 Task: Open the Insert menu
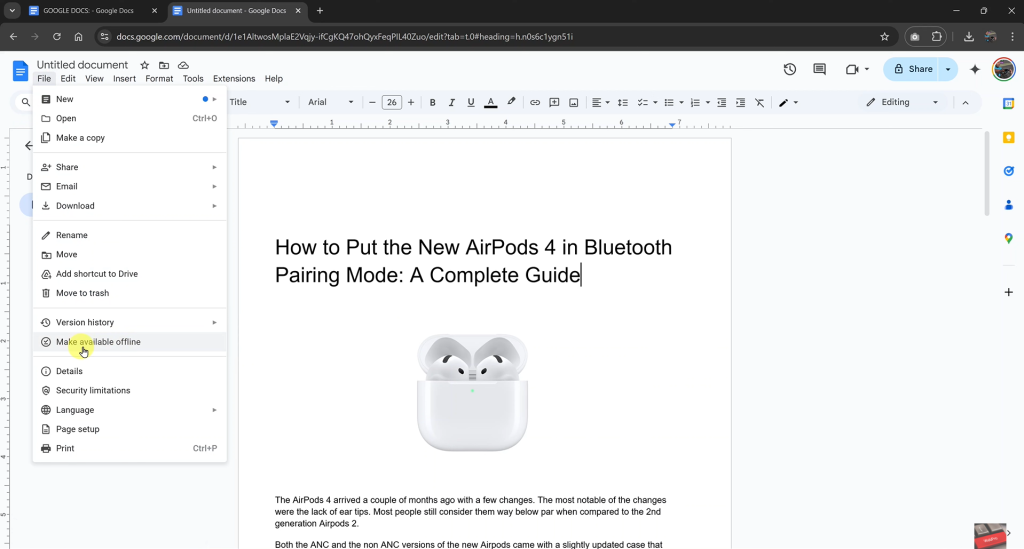point(124,78)
